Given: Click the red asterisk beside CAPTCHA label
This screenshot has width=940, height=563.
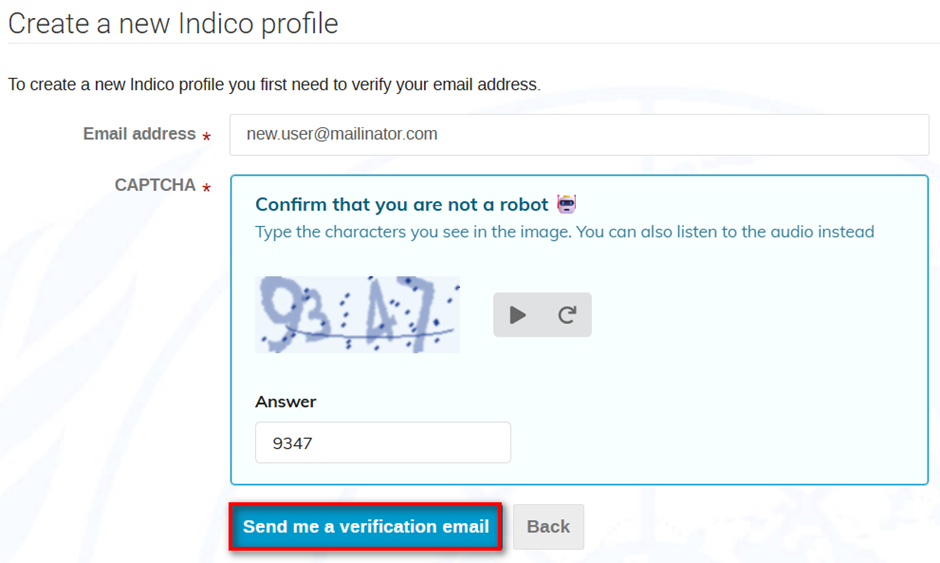Looking at the screenshot, I should click(206, 188).
